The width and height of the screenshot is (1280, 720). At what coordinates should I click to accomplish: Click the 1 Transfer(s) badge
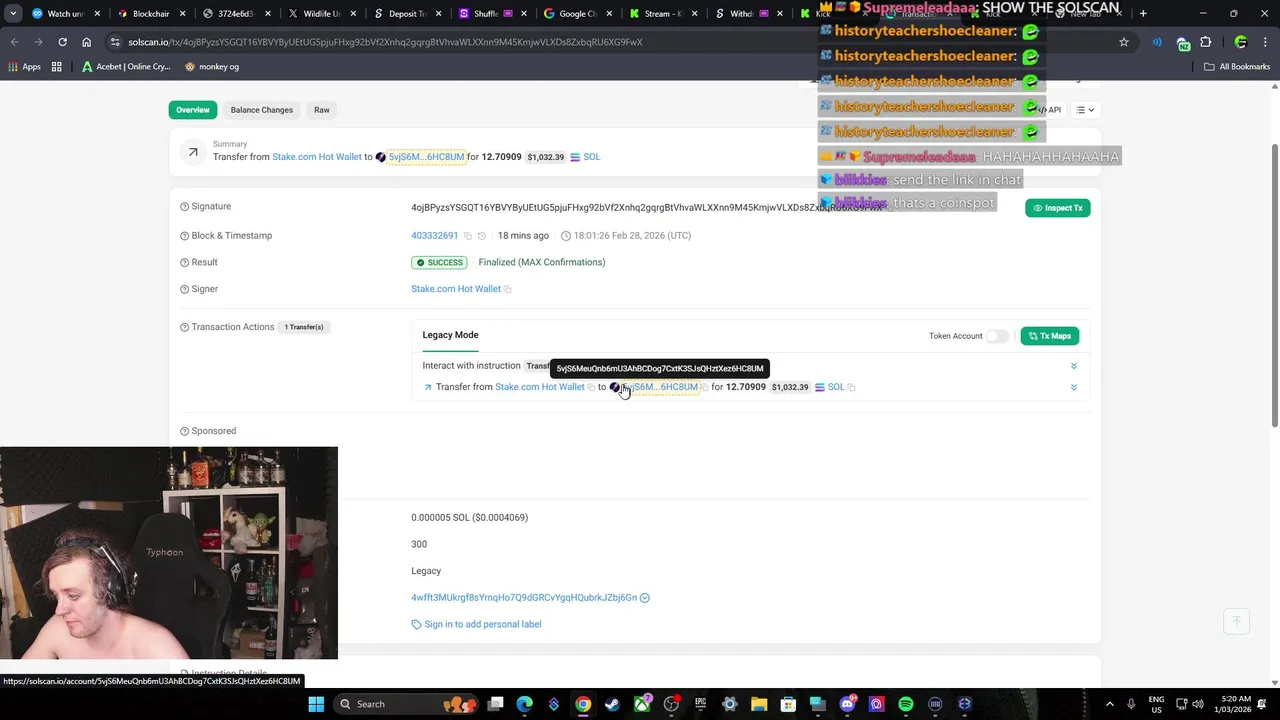pos(304,327)
